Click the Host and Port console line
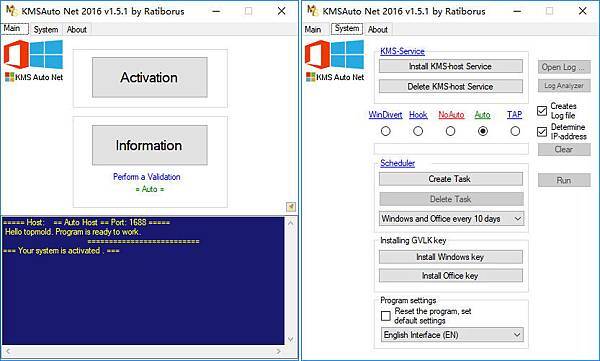Image resolution: width=600 pixels, height=361 pixels. (x=86, y=222)
